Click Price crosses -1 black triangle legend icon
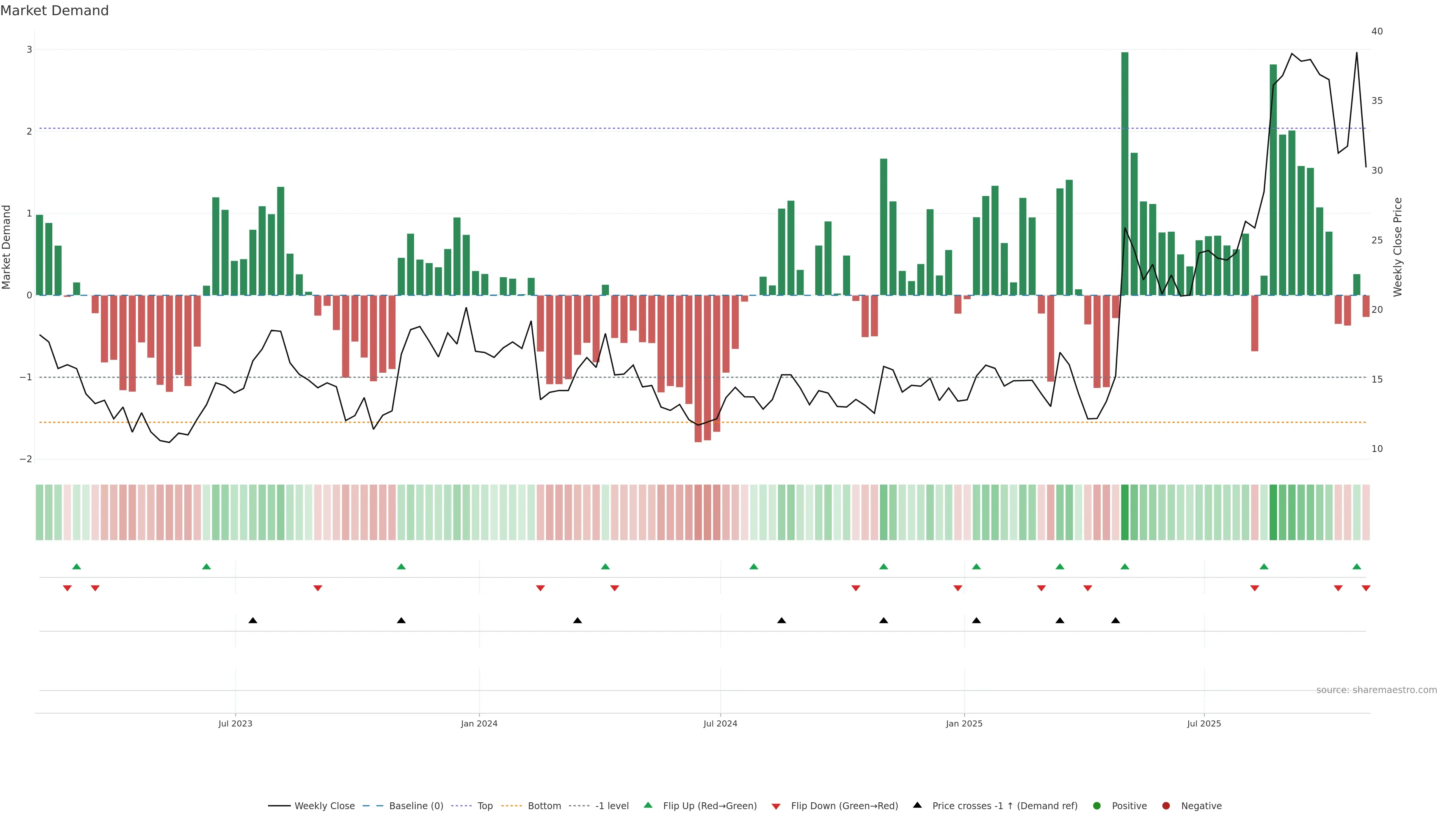This screenshot has height=819, width=1456. (x=917, y=805)
